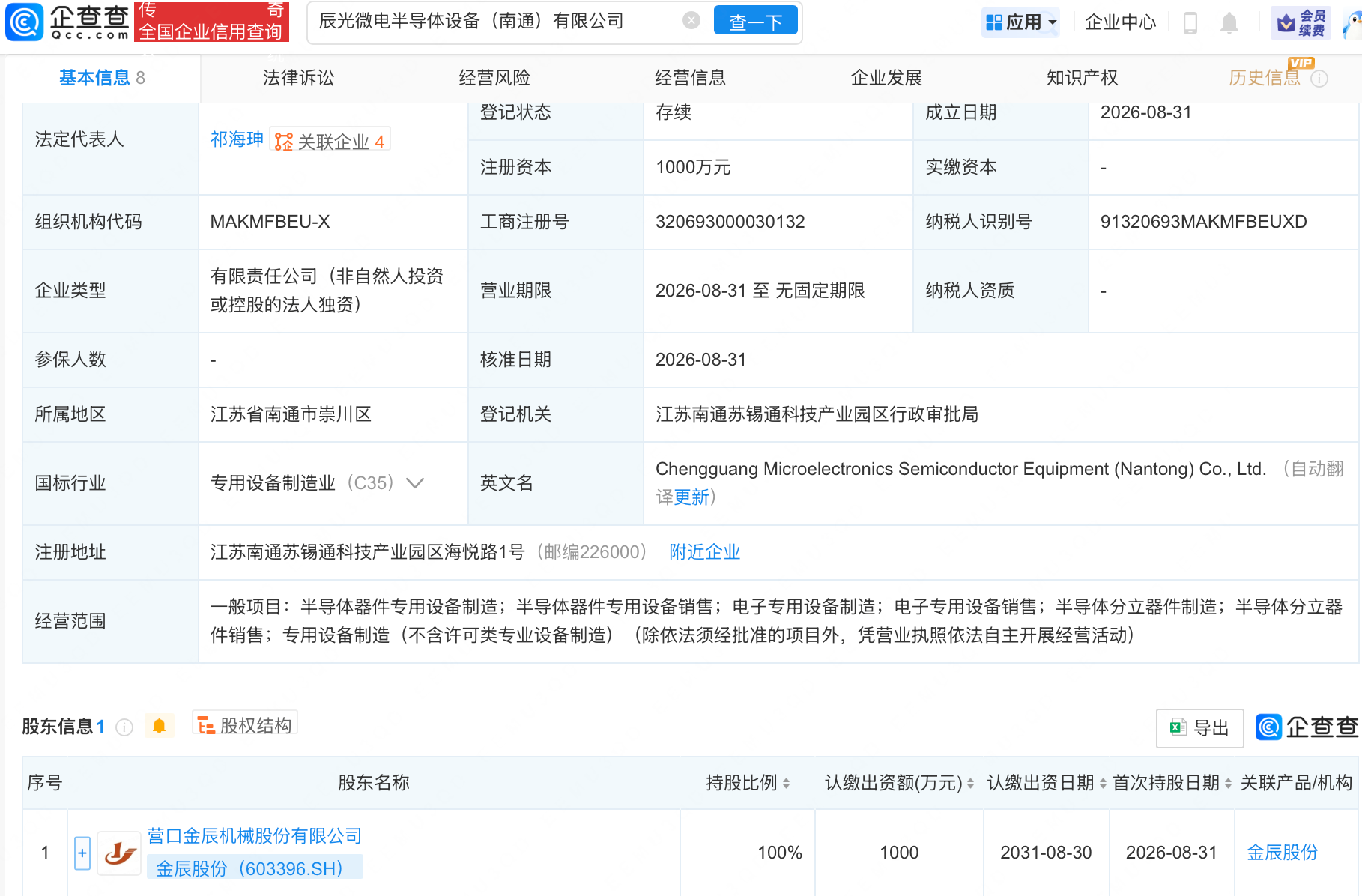Image resolution: width=1362 pixels, height=896 pixels.
Task: Click 更新 for English name translation
Action: point(691,497)
